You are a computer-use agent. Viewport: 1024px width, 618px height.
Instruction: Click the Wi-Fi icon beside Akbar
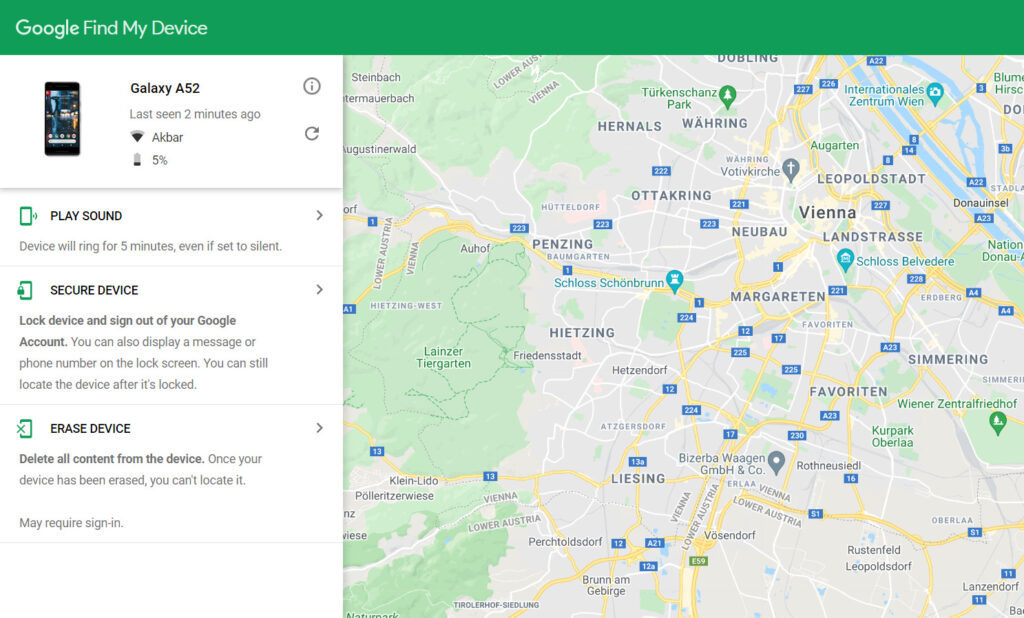click(136, 137)
